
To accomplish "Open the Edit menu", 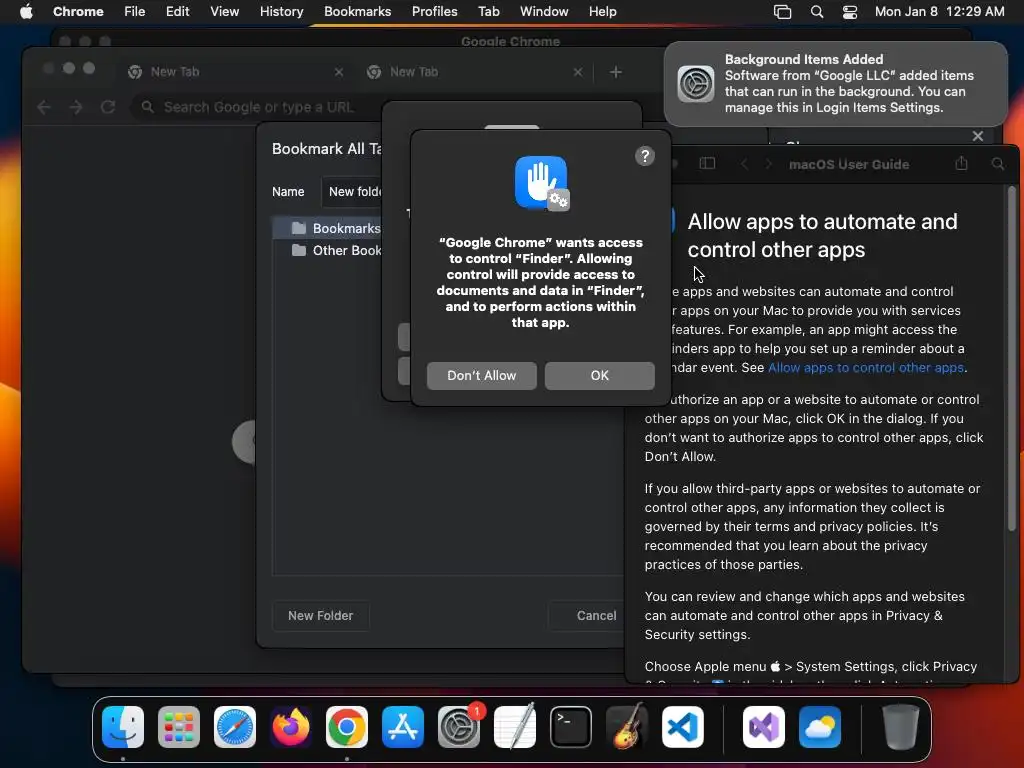I will pyautogui.click(x=177, y=11).
